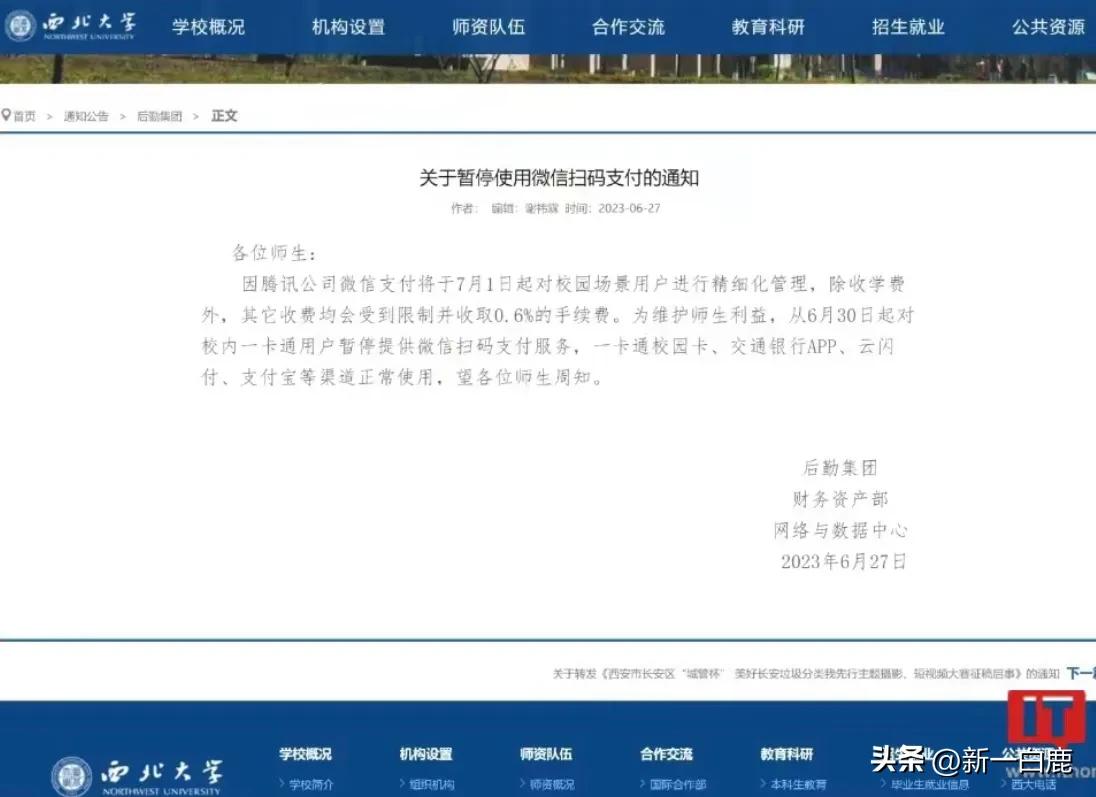Screen dimensions: 1096x797
Task: Open the 学校概况 navigation menu
Action: (207, 27)
